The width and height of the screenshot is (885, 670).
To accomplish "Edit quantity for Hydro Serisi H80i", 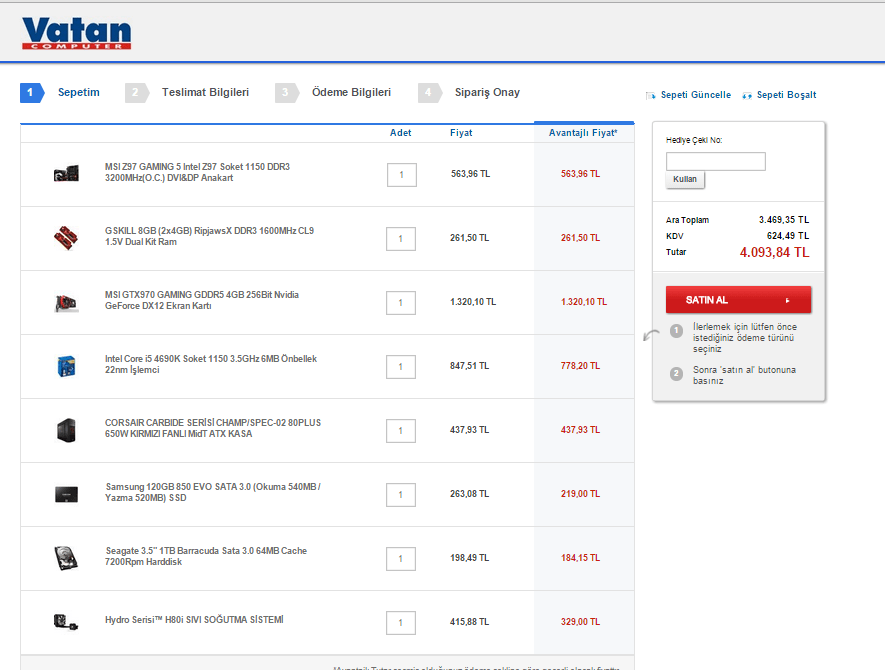I will coord(401,623).
